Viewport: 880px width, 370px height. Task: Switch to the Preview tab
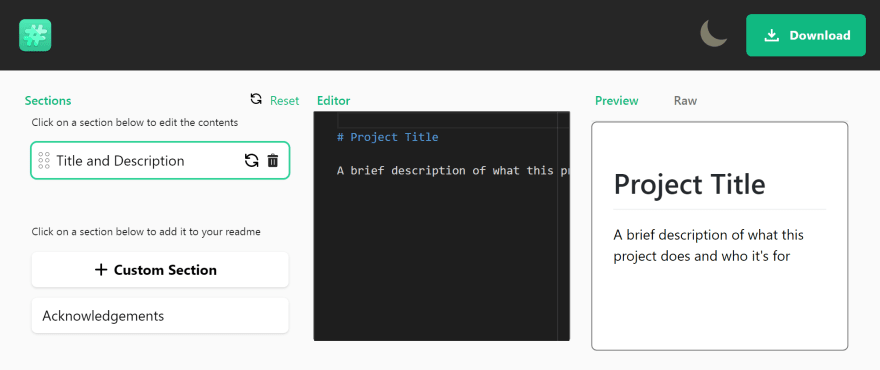[x=617, y=101]
